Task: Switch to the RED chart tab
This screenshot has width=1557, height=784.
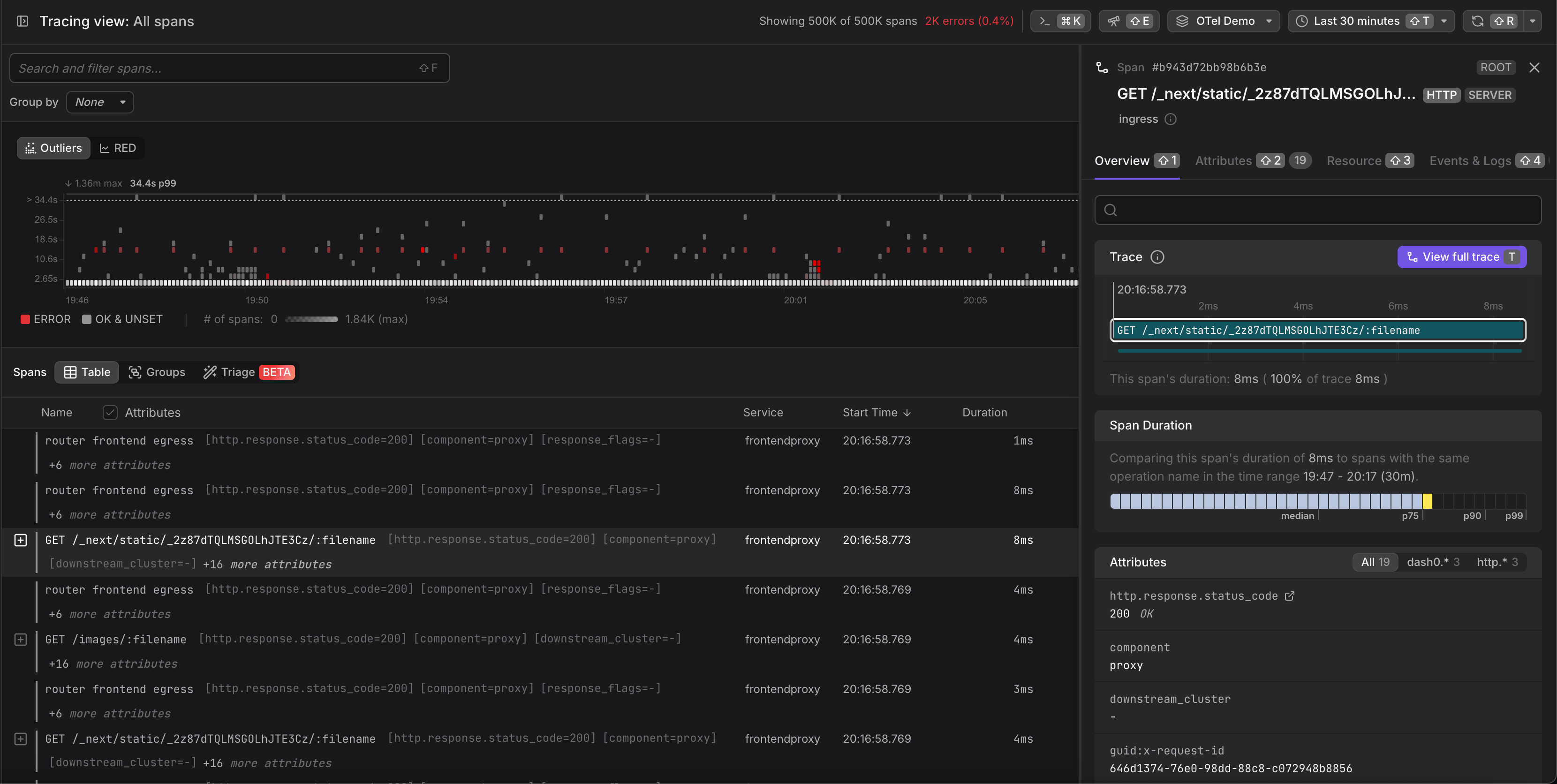Action: point(118,148)
